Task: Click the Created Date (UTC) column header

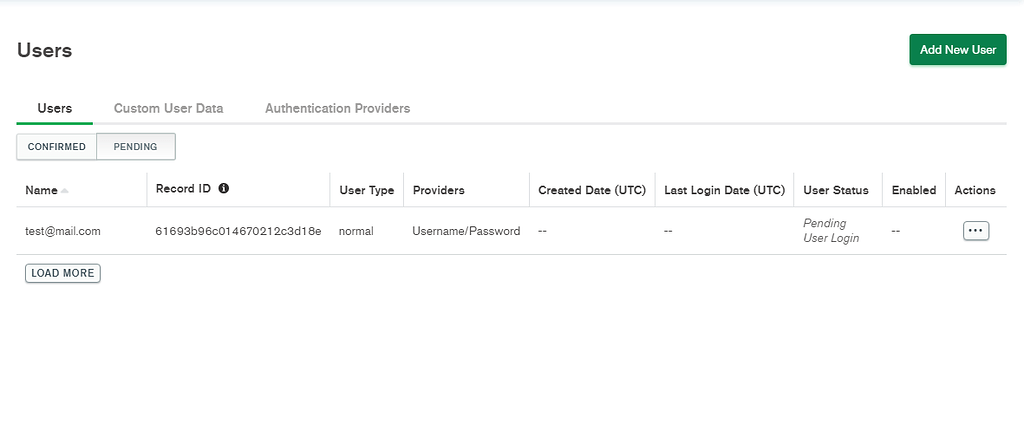Action: 592,190
